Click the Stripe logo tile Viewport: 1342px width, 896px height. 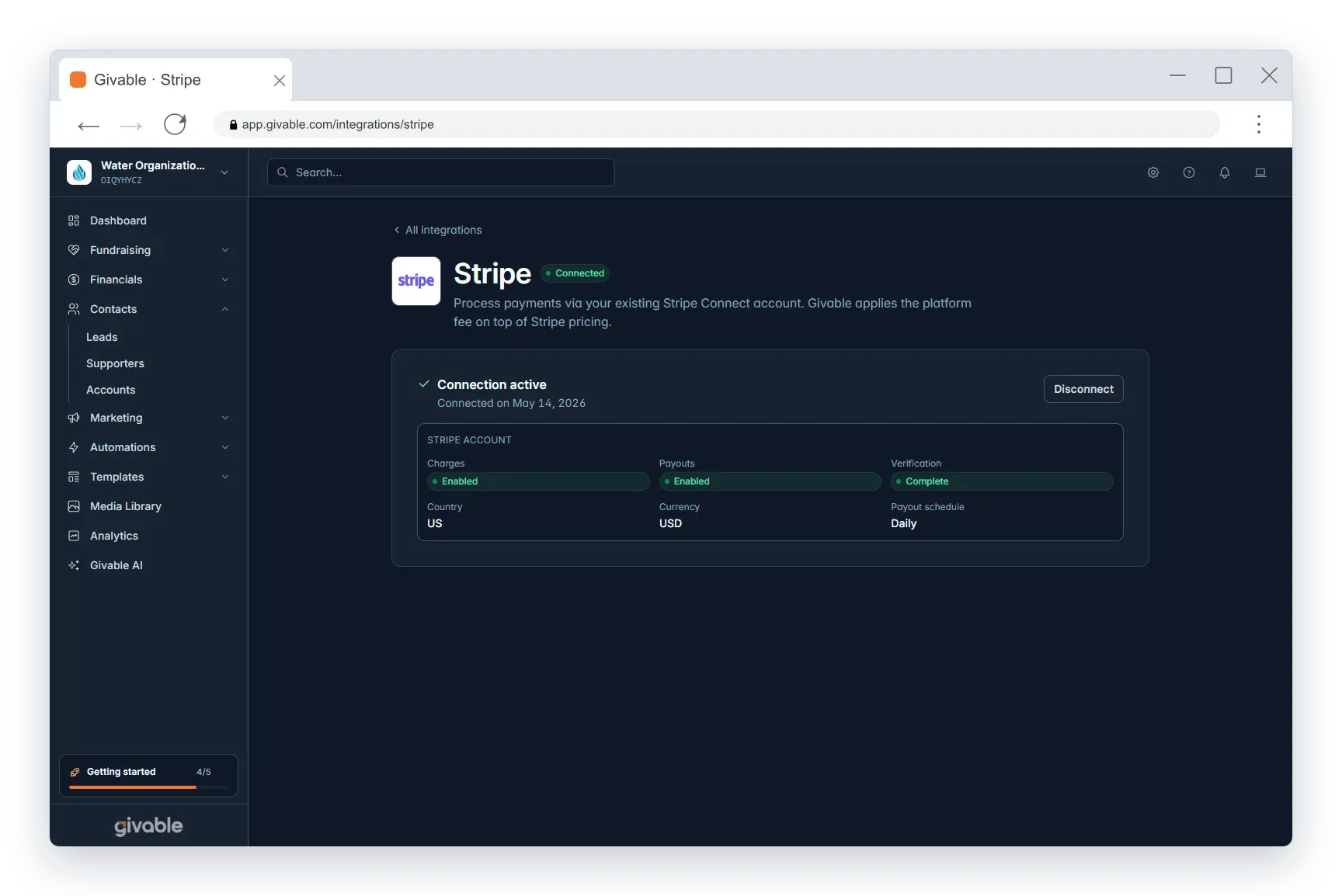click(416, 281)
